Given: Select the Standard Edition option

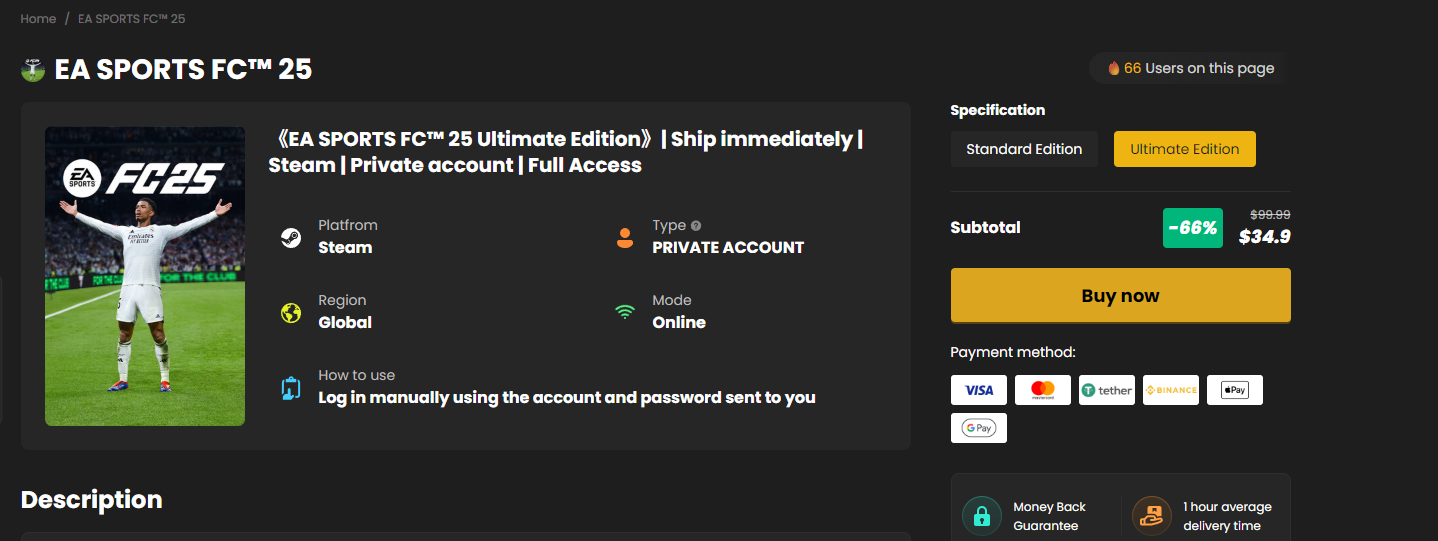Looking at the screenshot, I should [x=1024, y=149].
